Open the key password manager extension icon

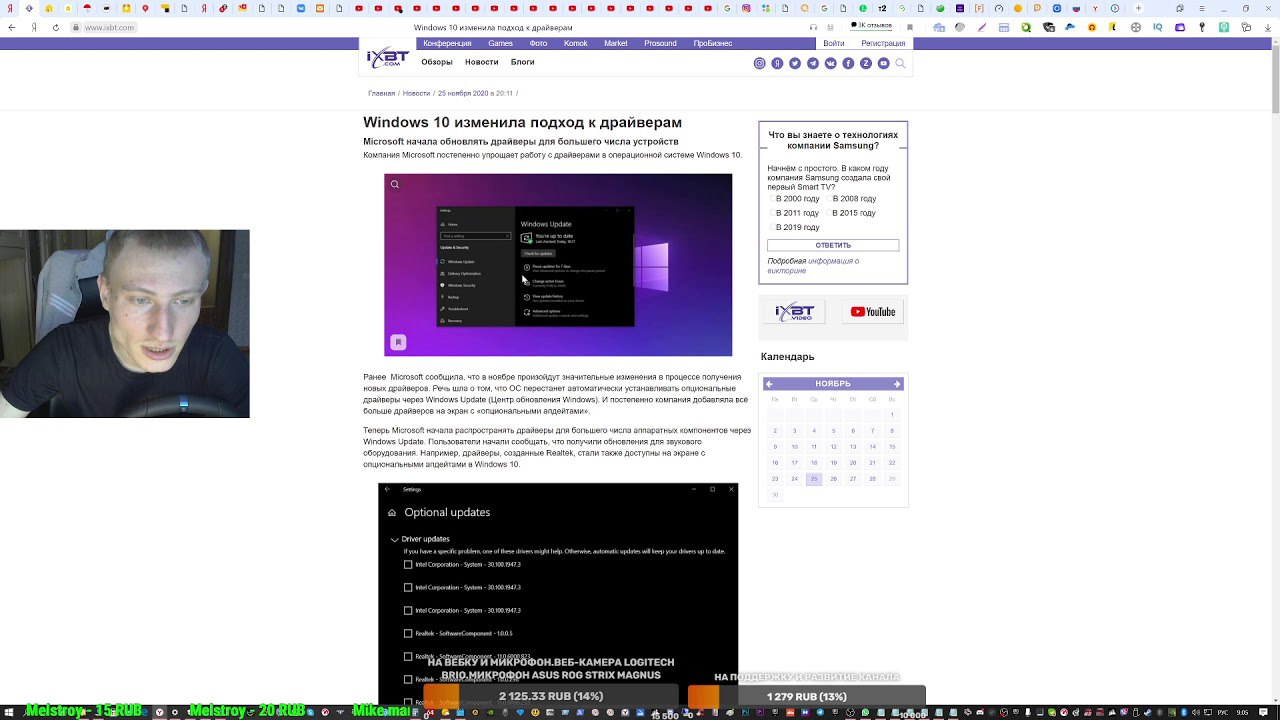coord(1200,27)
